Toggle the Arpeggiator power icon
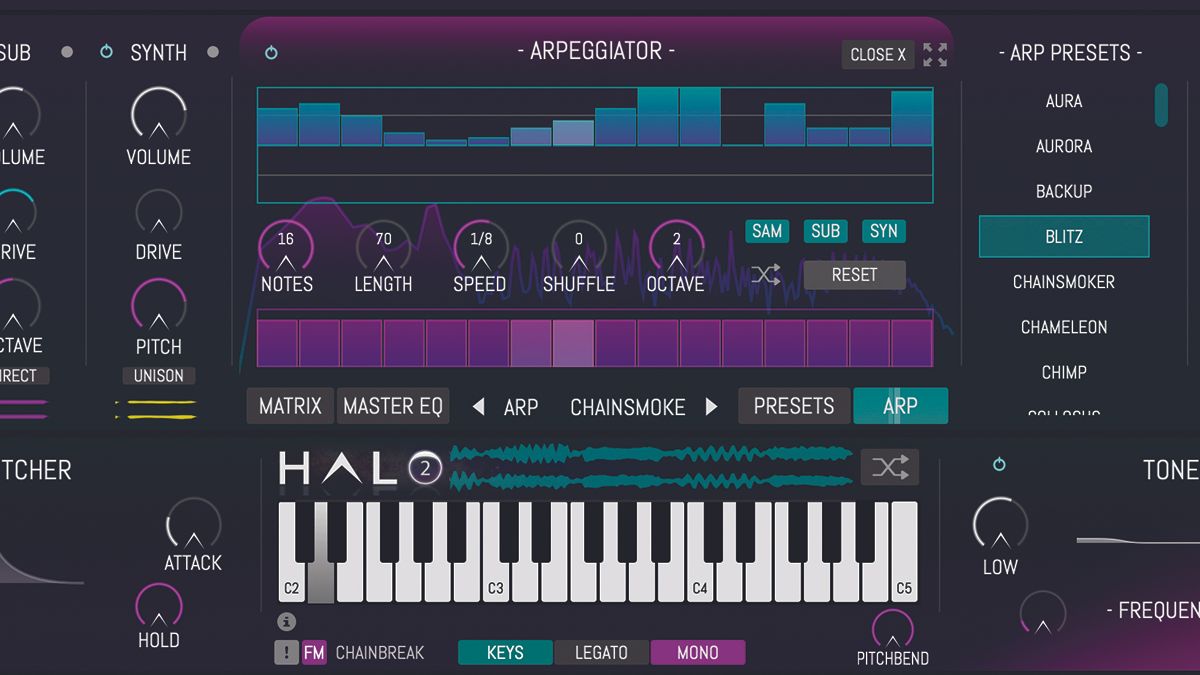Viewport: 1200px width, 675px height. coord(271,53)
